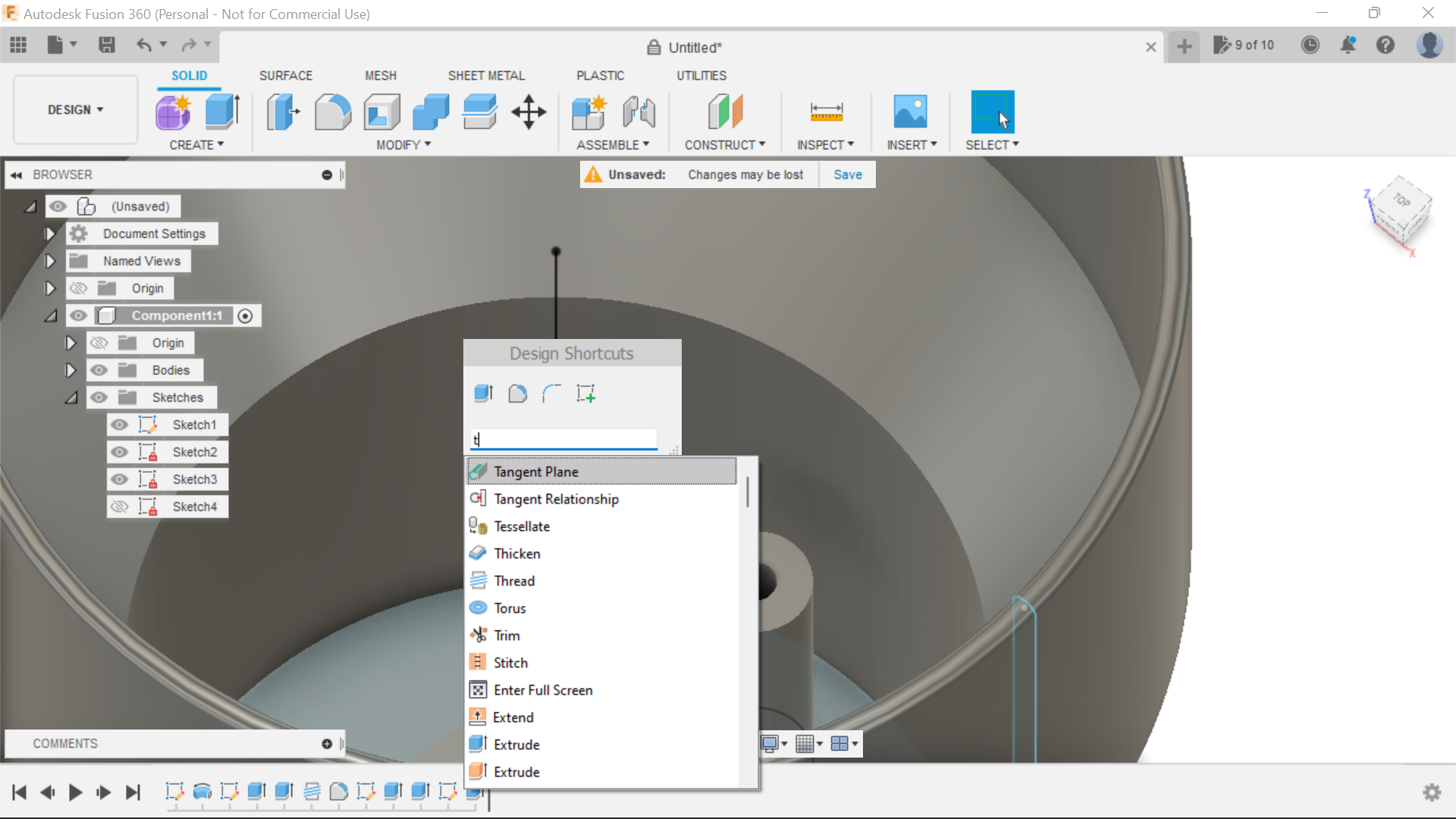
Task: Select the Fillet tool in the Modify group
Action: [x=333, y=112]
